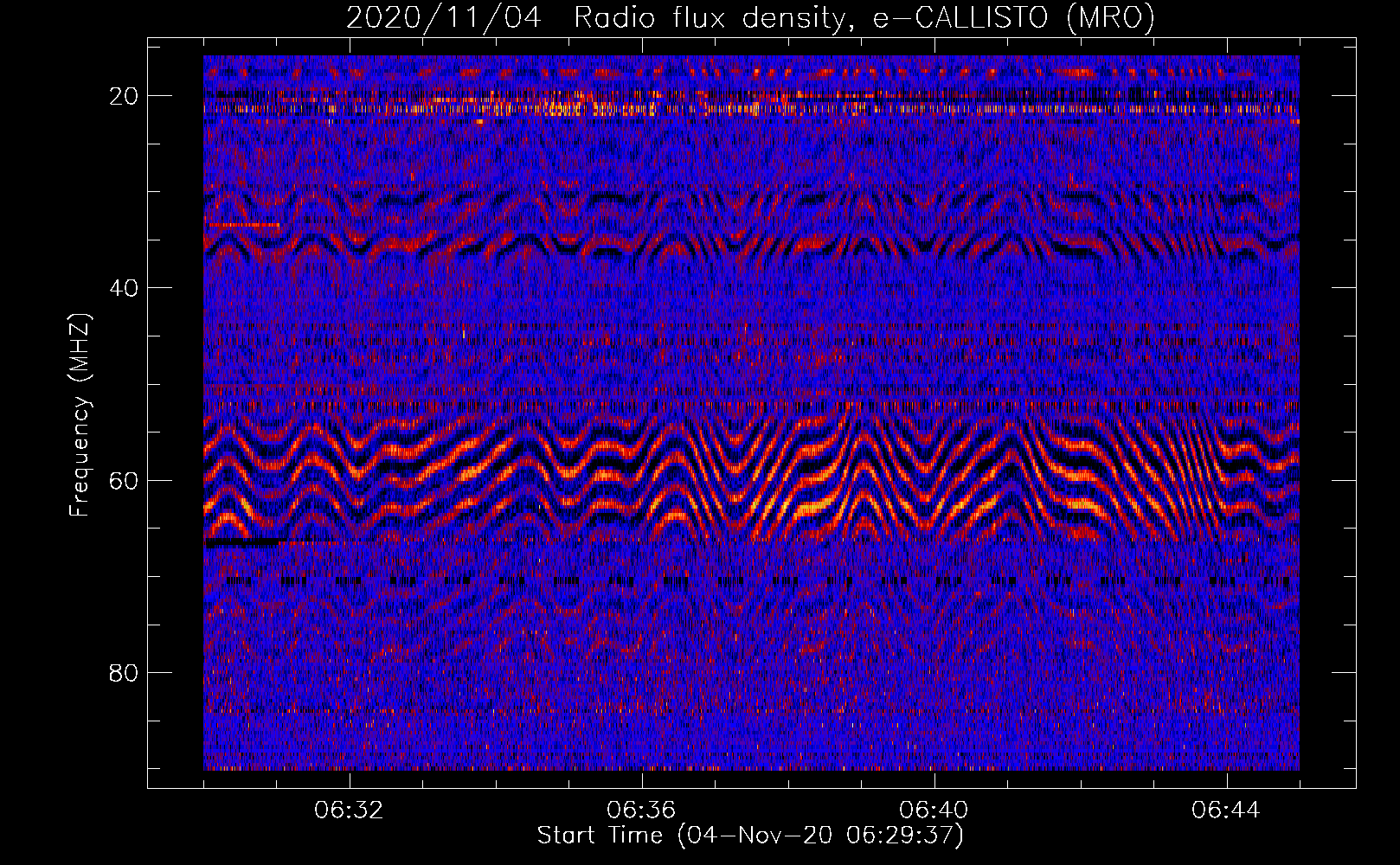Click the "06:36" time tick label
Viewport: 1400px width, 865px height.
641,811
